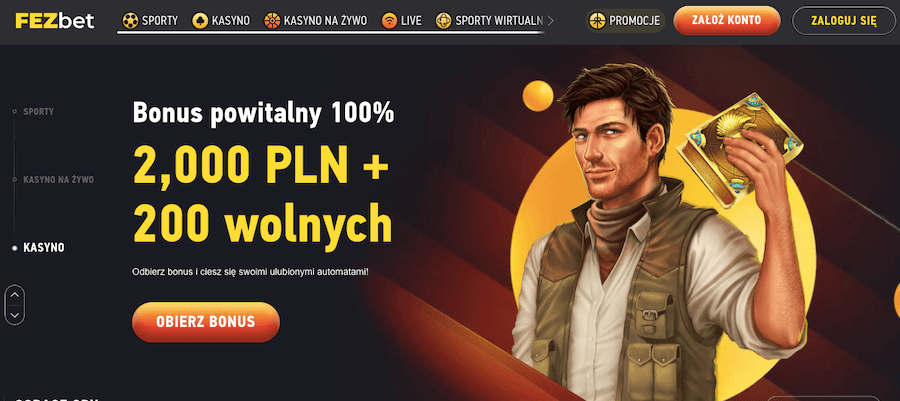This screenshot has width=900, height=401.
Task: Go to next slide with down arrow
Action: (x=15, y=314)
